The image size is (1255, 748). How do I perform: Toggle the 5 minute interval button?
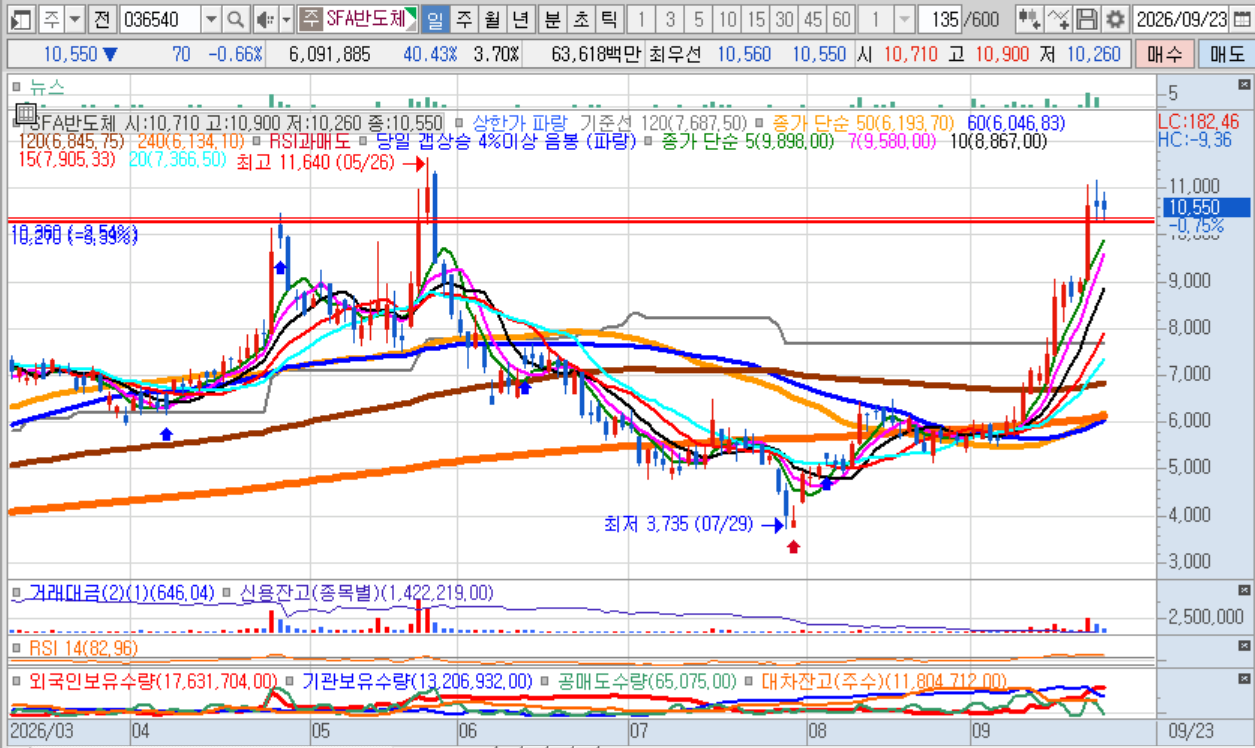coord(698,19)
